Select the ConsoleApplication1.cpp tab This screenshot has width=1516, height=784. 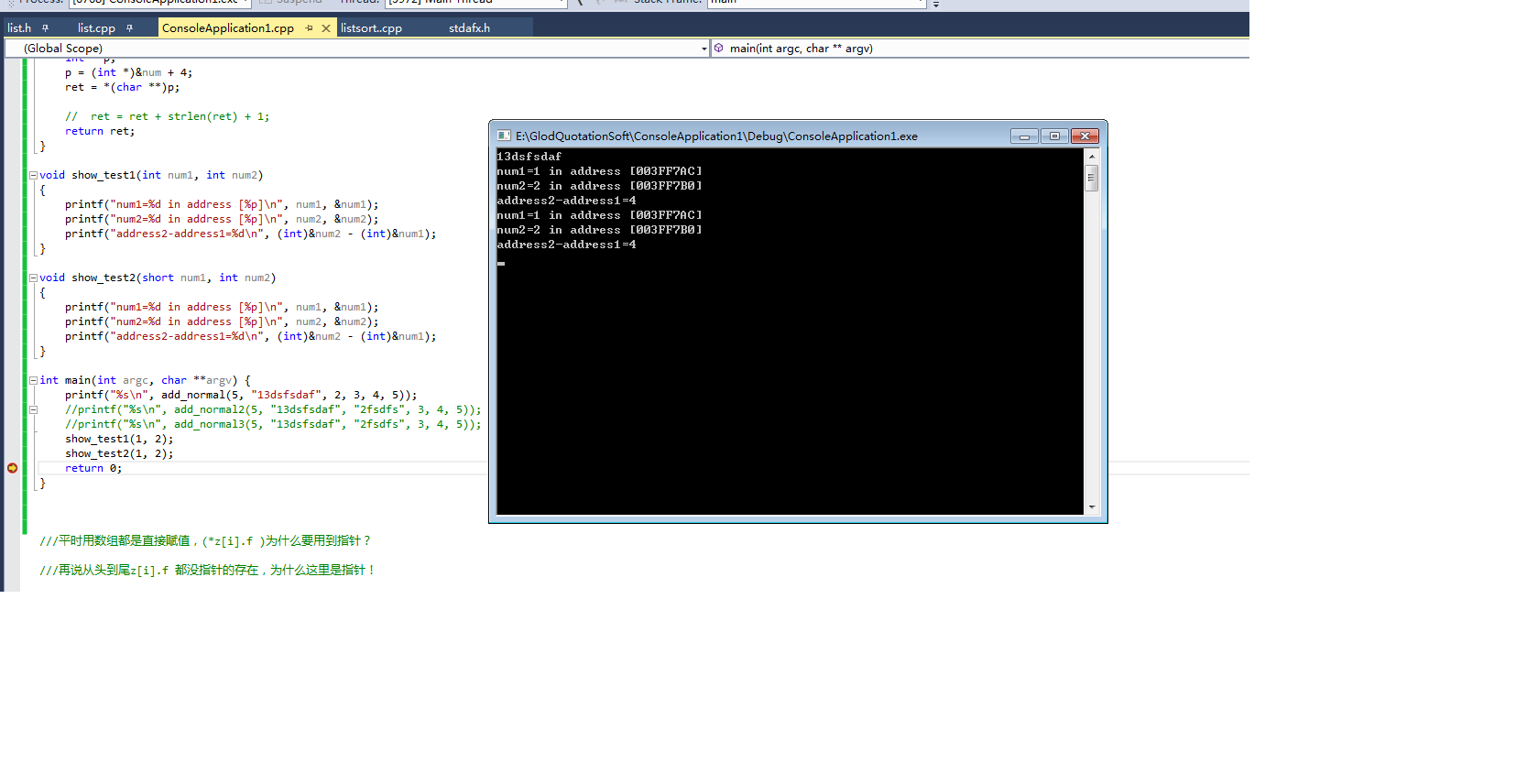(228, 28)
